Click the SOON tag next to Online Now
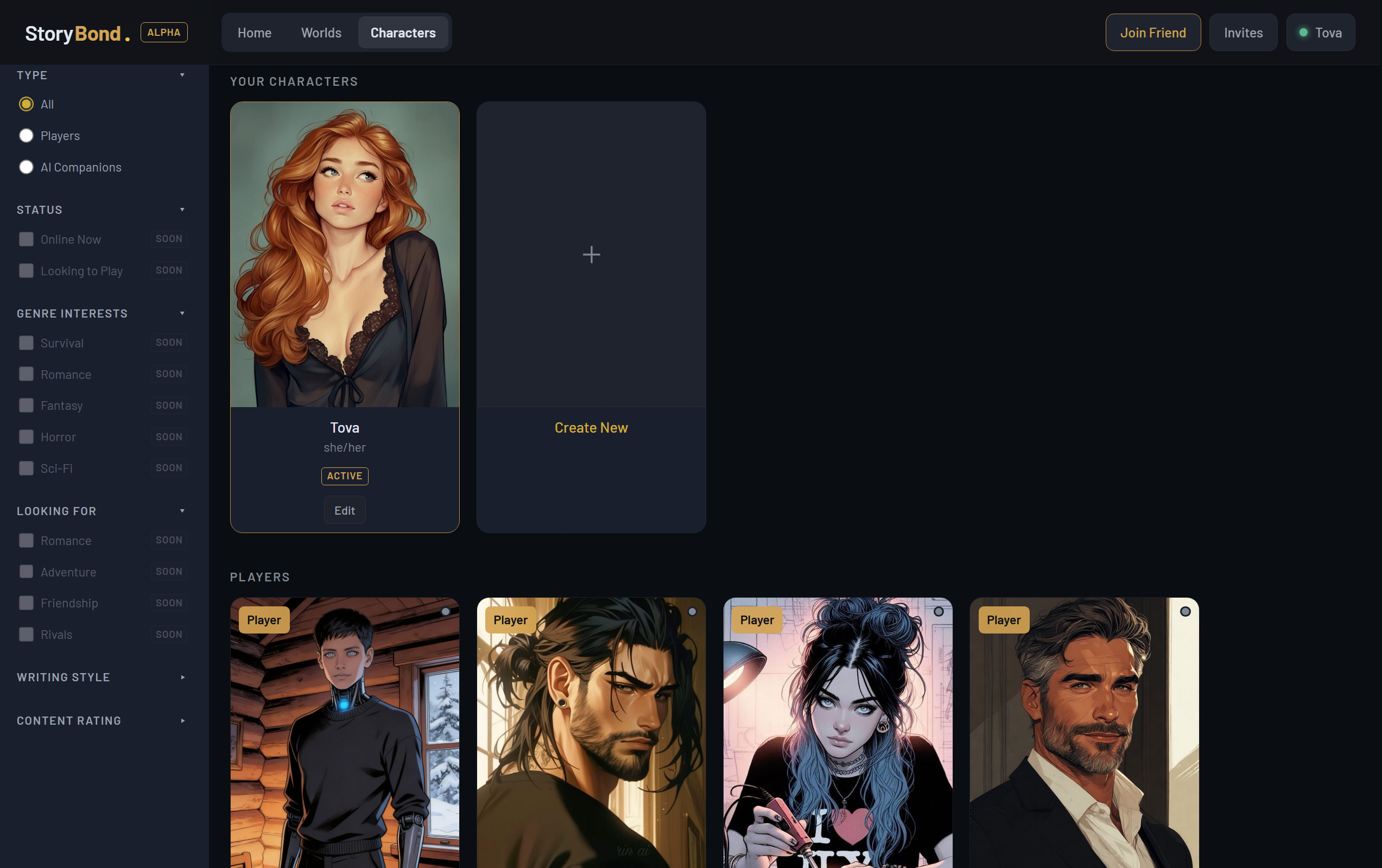The width and height of the screenshot is (1382, 868). coord(169,239)
